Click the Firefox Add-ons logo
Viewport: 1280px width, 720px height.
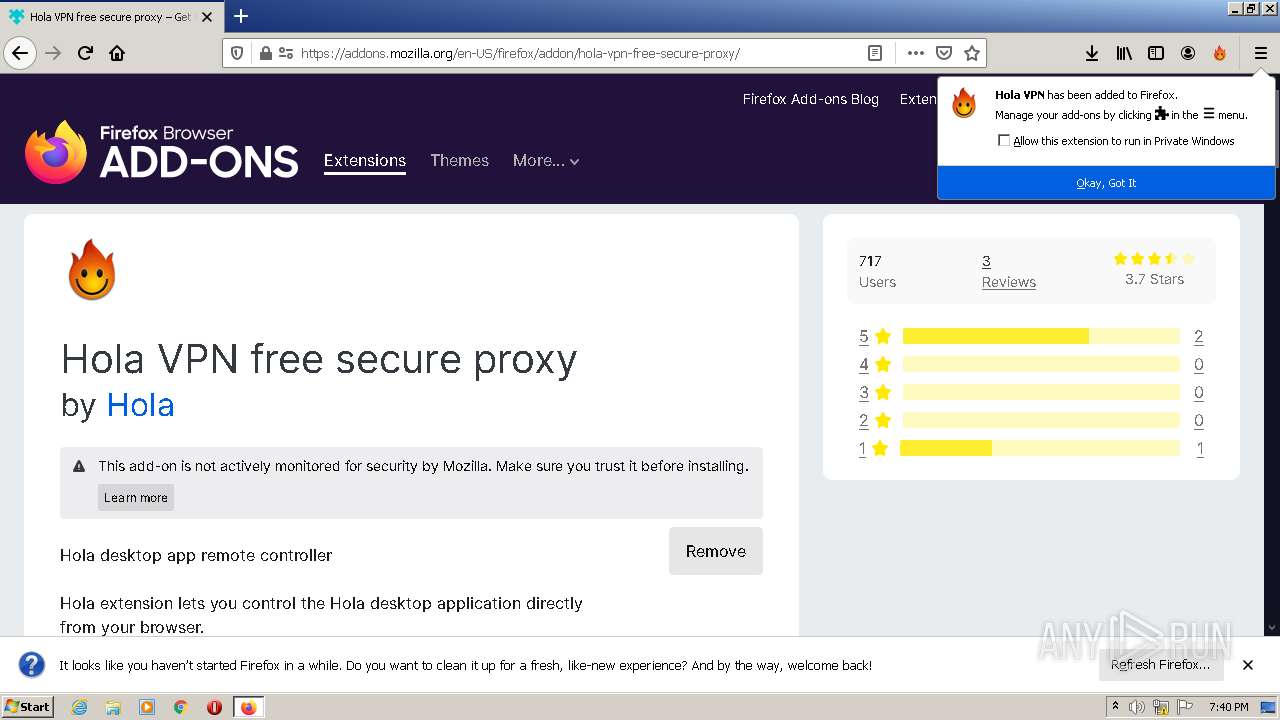[161, 152]
